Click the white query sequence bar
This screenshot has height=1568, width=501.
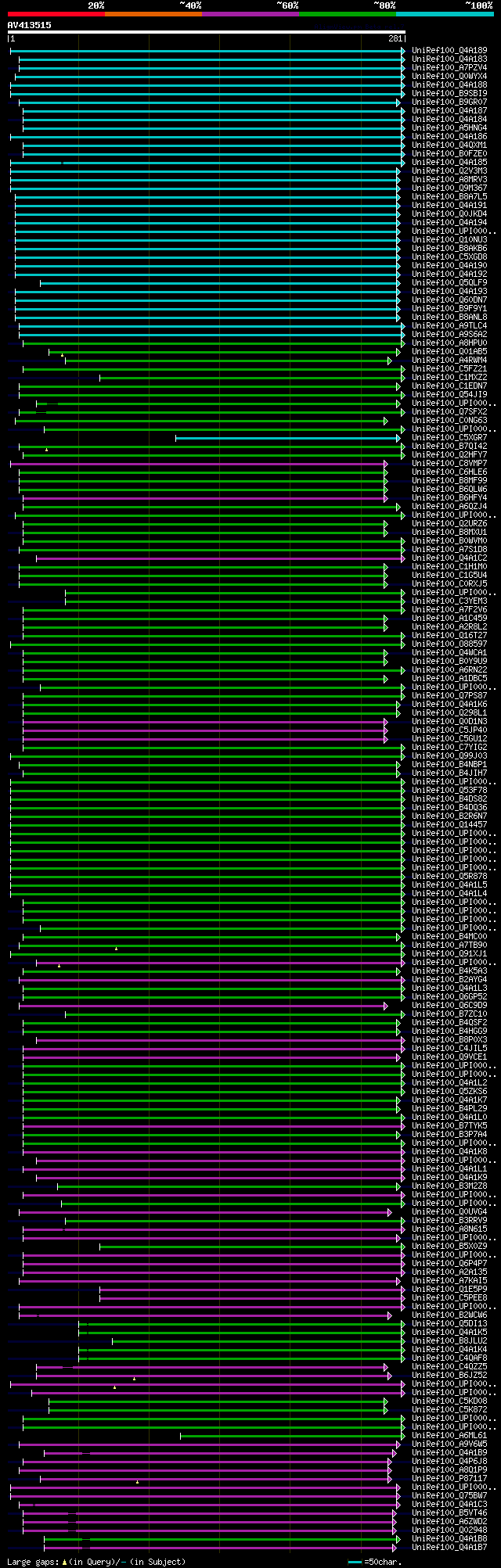click(x=207, y=32)
